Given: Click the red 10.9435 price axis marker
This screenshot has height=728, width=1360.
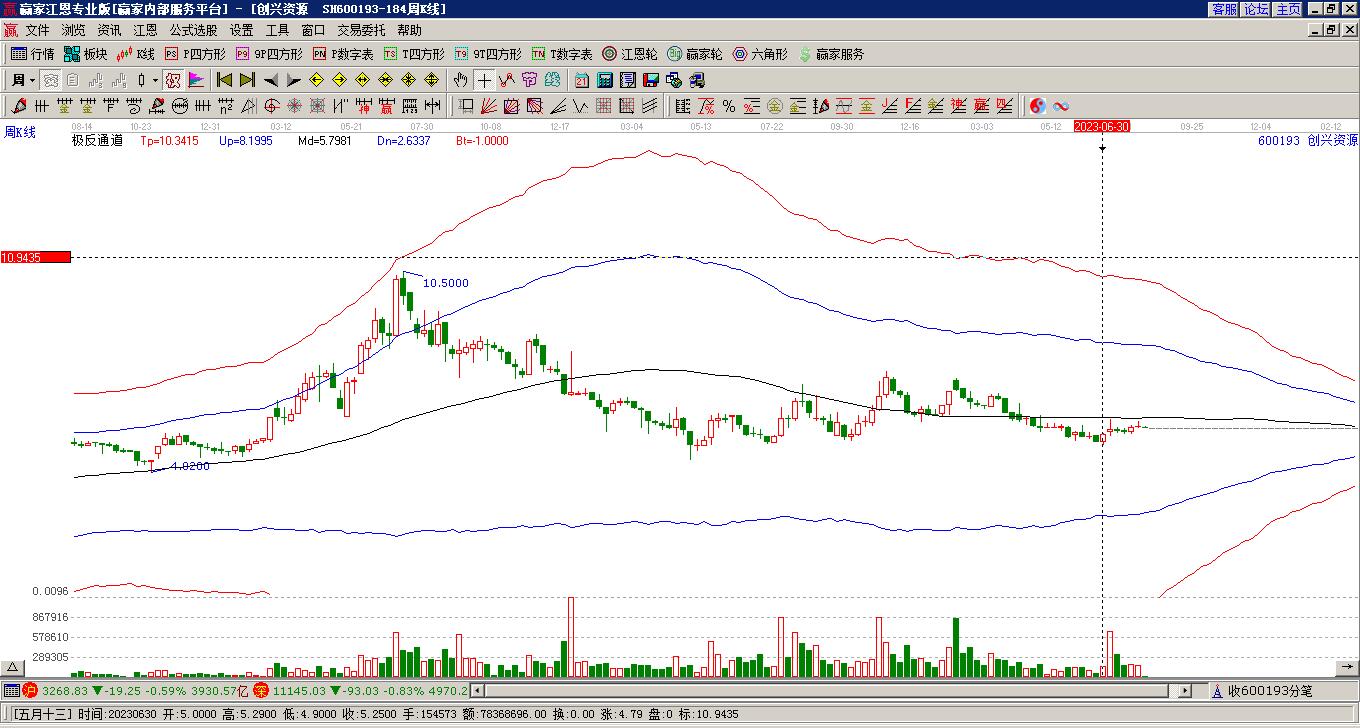Looking at the screenshot, I should [36, 257].
